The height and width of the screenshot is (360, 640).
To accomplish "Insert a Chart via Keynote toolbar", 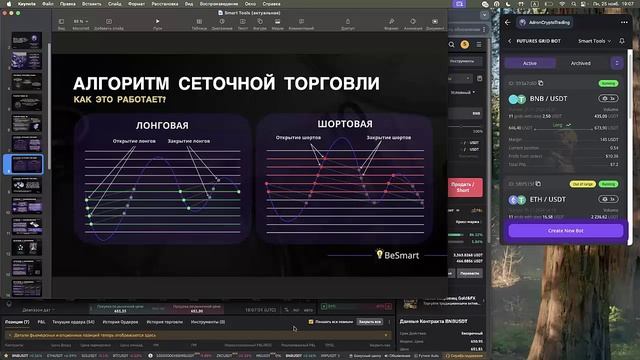I will click(222, 21).
